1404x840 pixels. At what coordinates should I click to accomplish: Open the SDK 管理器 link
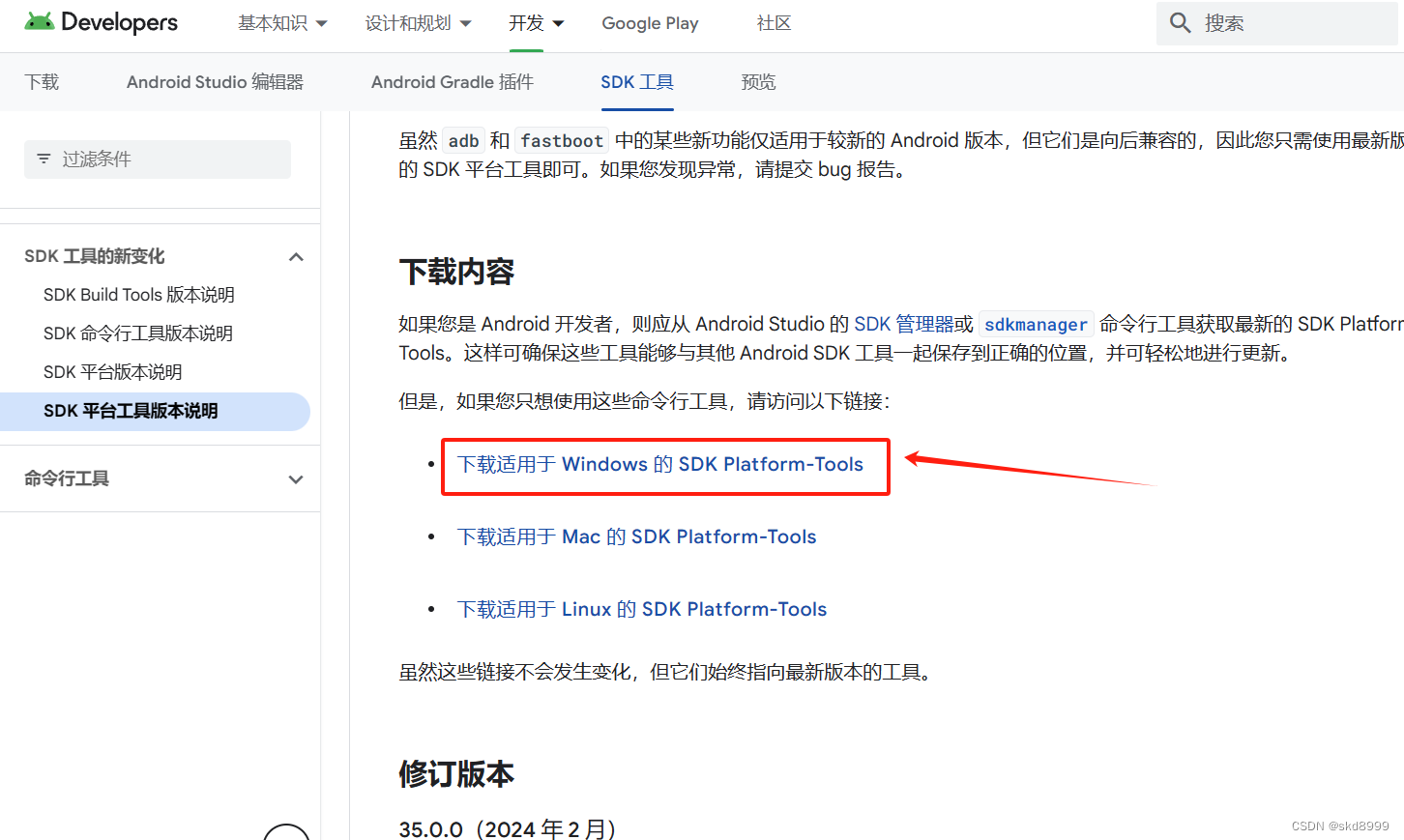(904, 324)
